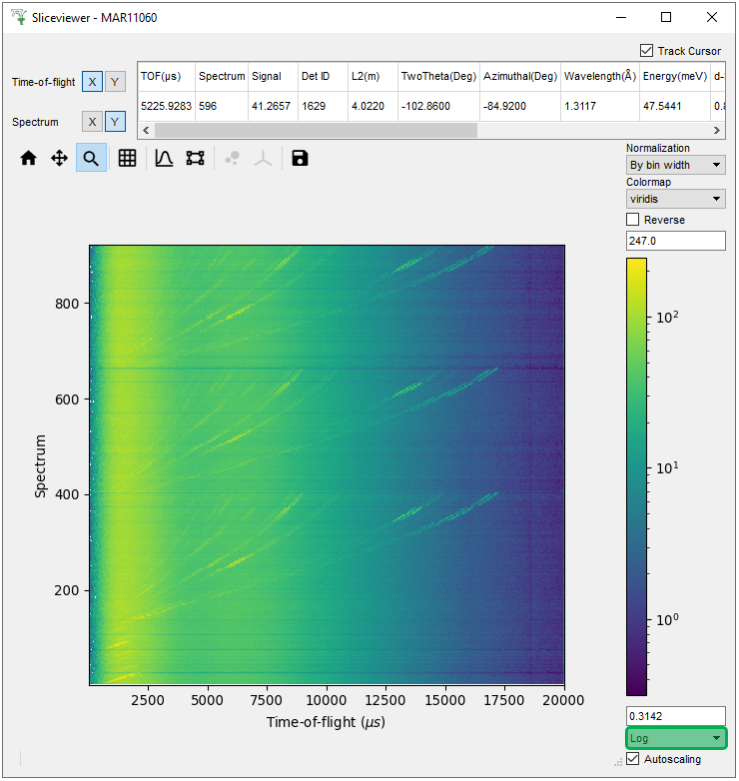Set Spectrum as X axis

pos(91,122)
